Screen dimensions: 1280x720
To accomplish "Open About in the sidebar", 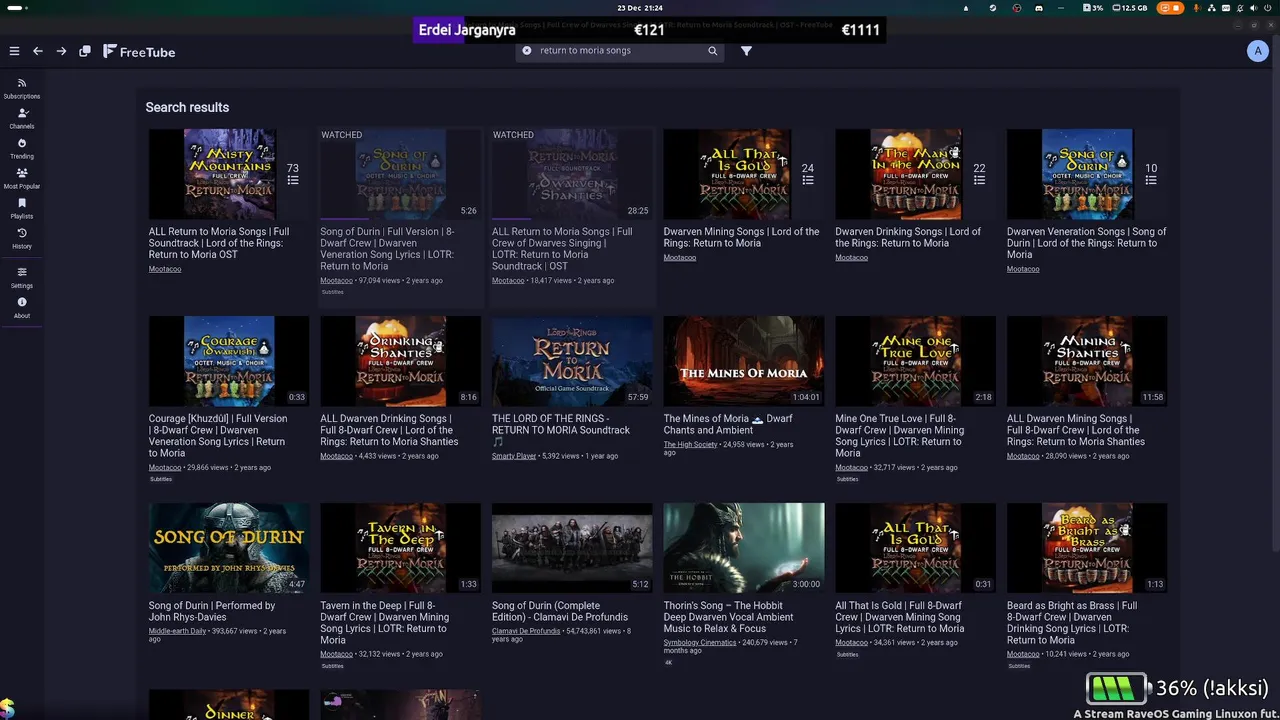I will [x=22, y=307].
